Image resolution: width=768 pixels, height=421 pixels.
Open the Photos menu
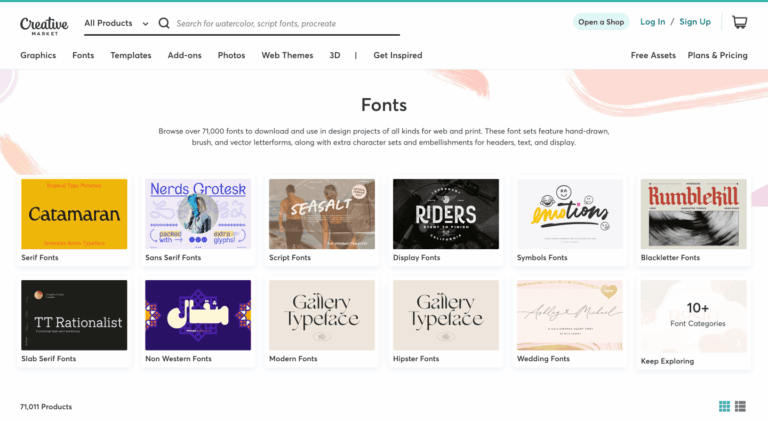(x=231, y=55)
